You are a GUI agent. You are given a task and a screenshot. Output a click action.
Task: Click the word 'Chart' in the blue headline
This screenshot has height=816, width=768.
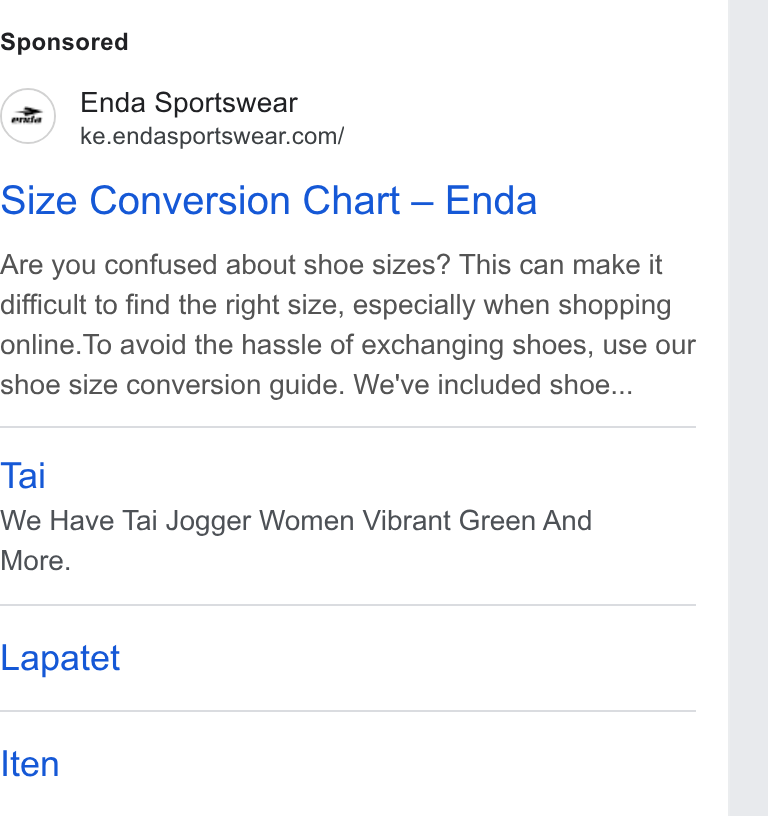click(351, 200)
